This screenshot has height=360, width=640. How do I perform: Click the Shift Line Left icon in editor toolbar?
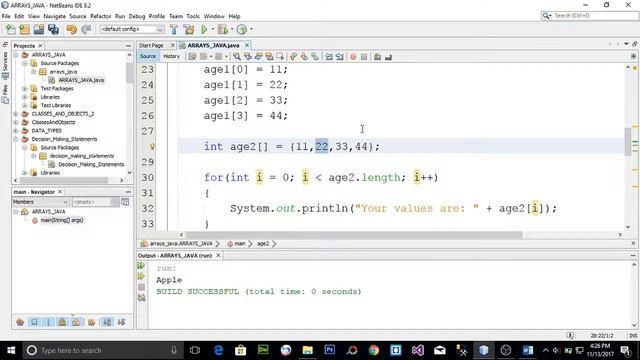[329, 57]
